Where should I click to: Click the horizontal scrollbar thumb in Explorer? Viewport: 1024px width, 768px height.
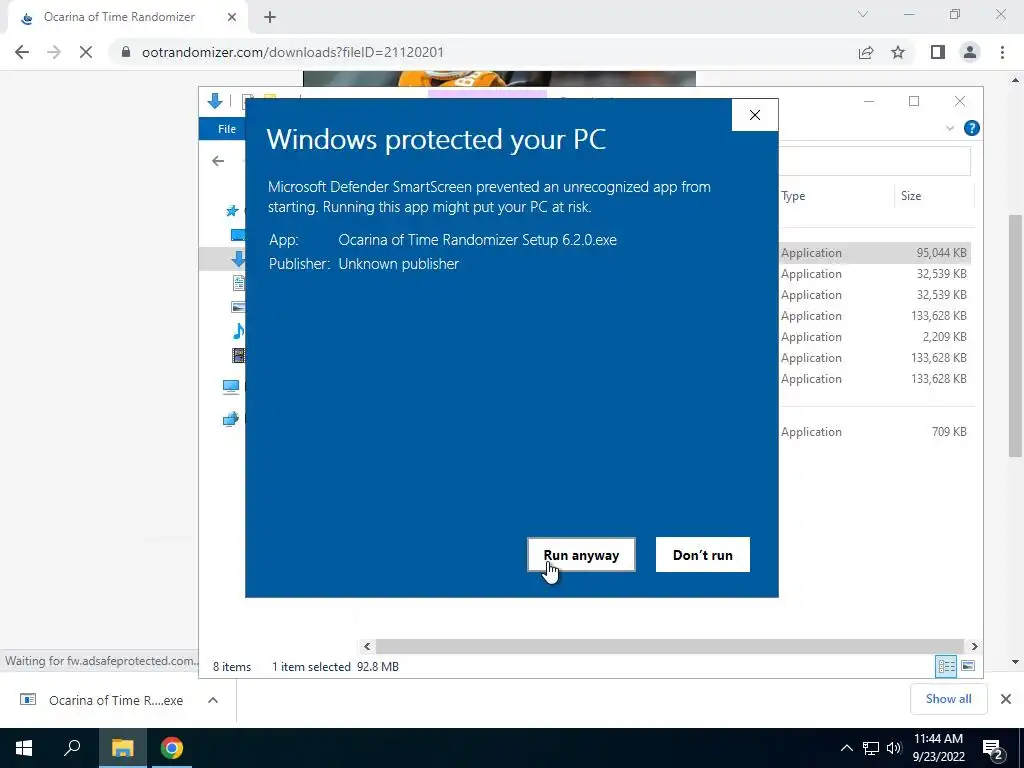[669, 647]
